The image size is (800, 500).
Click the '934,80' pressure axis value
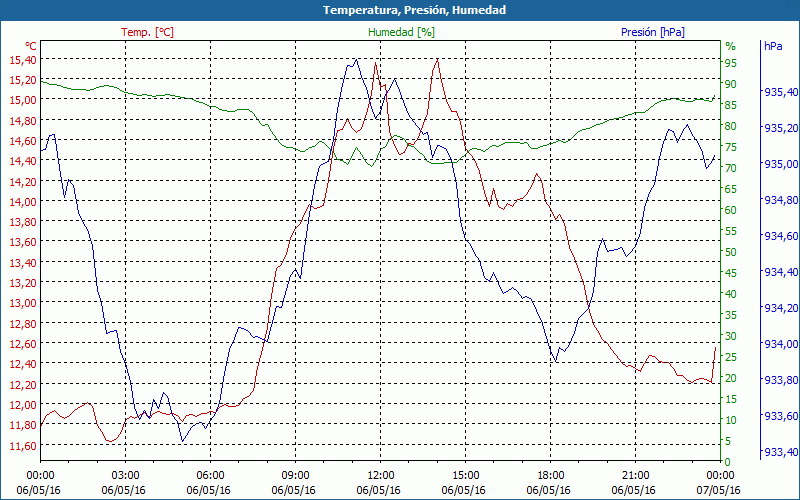tap(780, 200)
